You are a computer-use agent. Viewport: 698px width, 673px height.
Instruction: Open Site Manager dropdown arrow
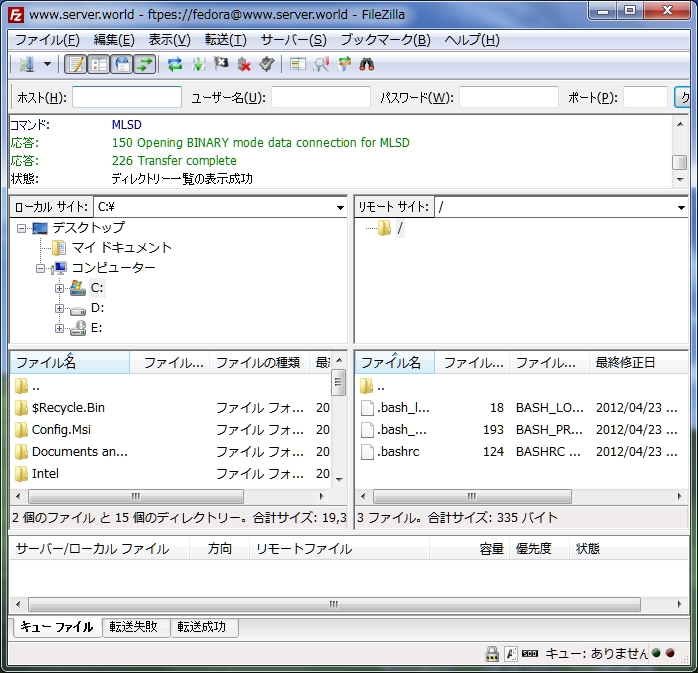pos(47,65)
